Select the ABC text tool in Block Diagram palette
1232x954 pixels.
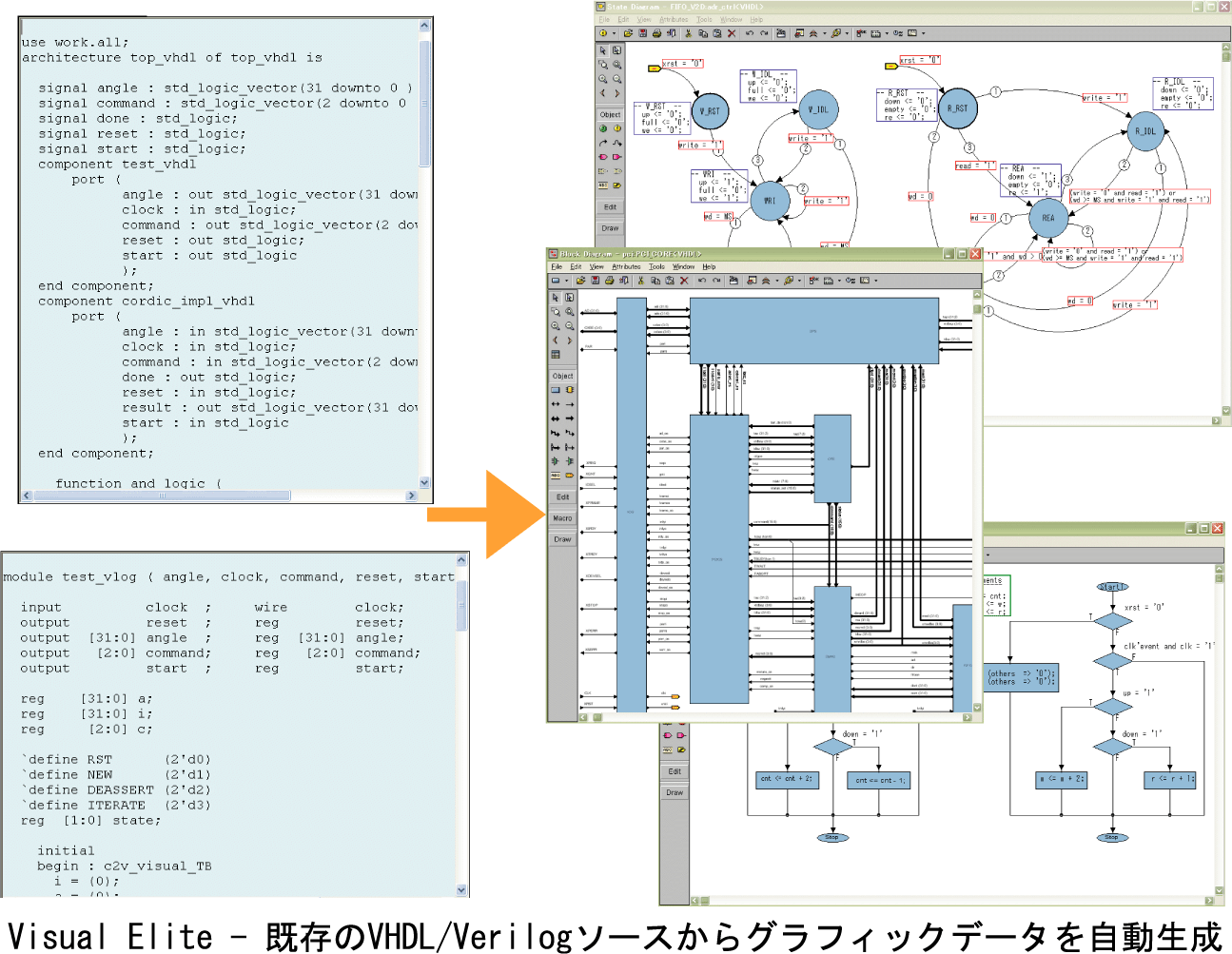coord(556,476)
